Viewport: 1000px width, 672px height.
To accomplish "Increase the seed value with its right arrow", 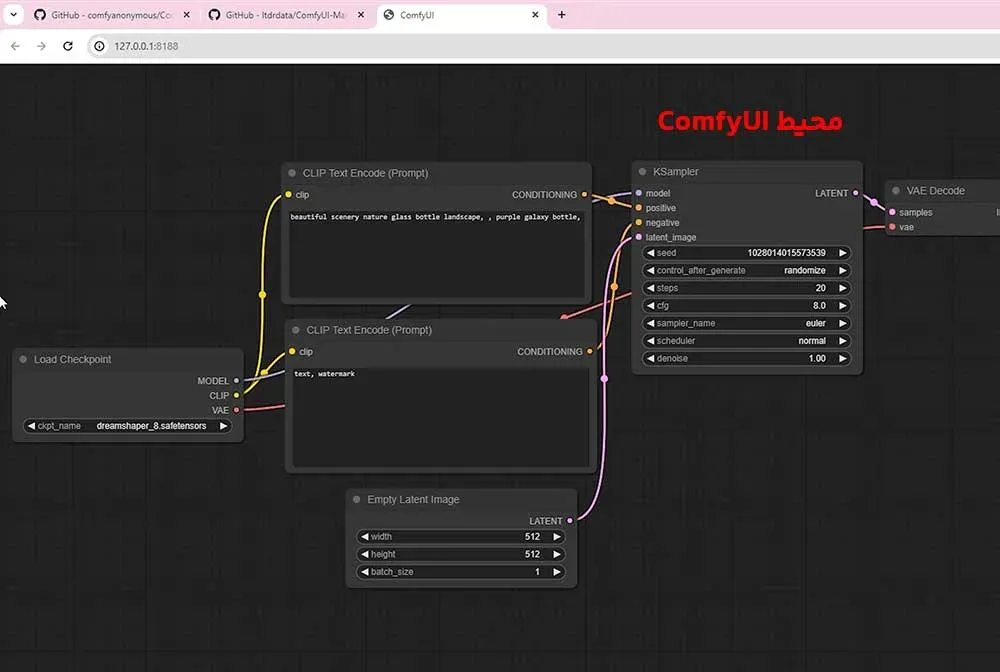I will tap(842, 253).
